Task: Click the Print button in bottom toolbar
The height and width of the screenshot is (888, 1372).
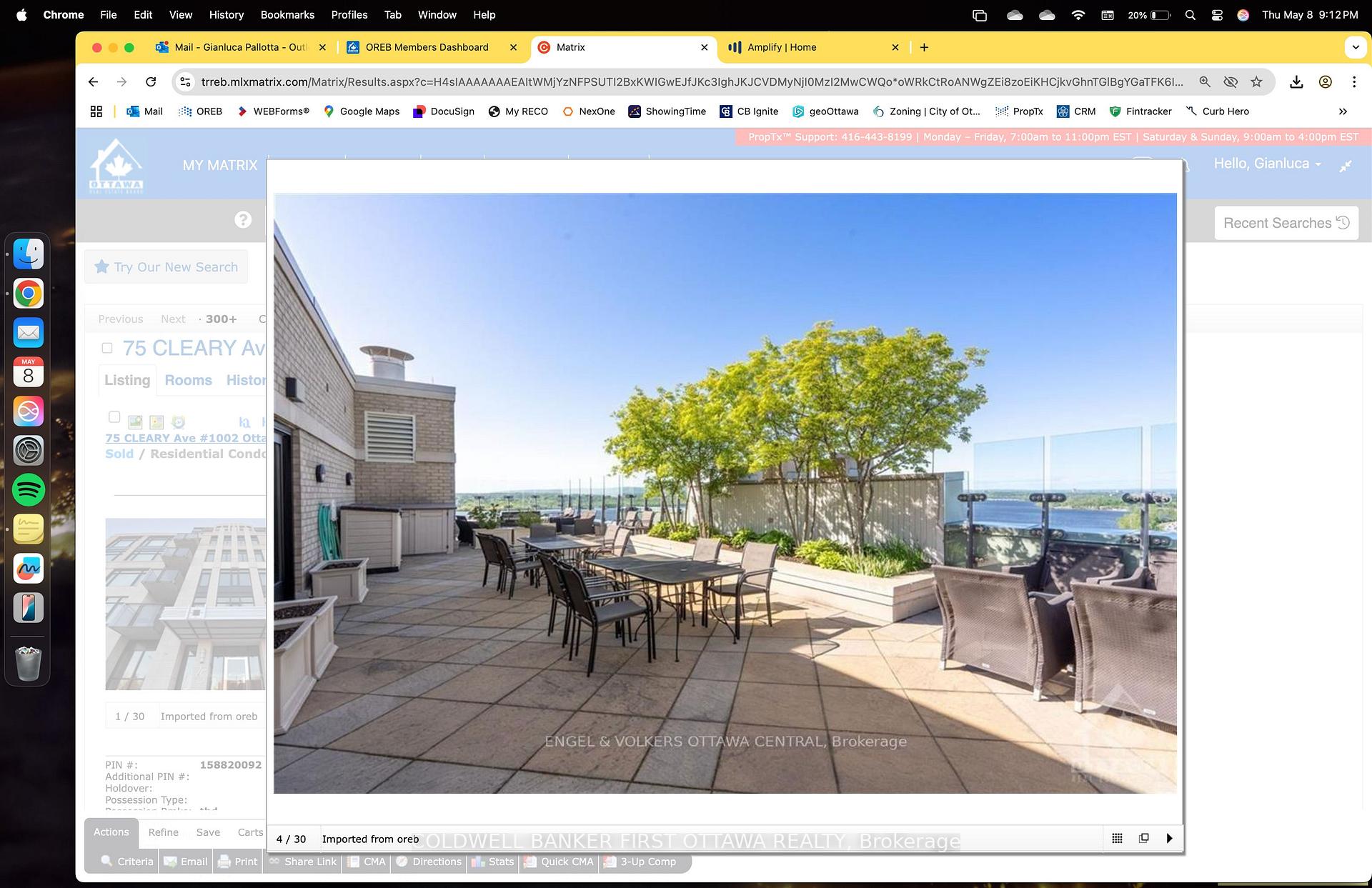Action: pyautogui.click(x=238, y=862)
